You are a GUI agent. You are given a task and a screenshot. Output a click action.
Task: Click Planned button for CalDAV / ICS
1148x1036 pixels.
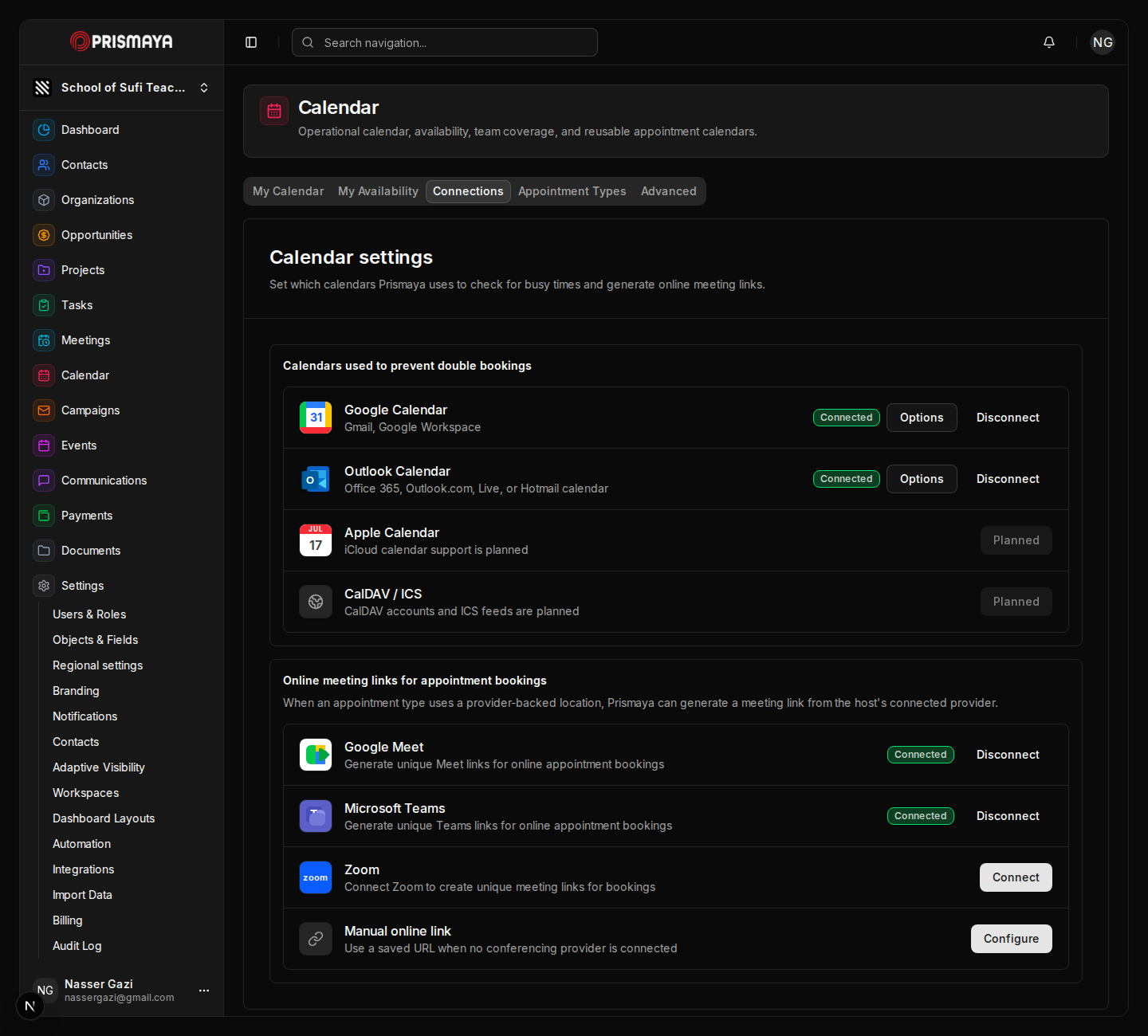click(x=1016, y=602)
